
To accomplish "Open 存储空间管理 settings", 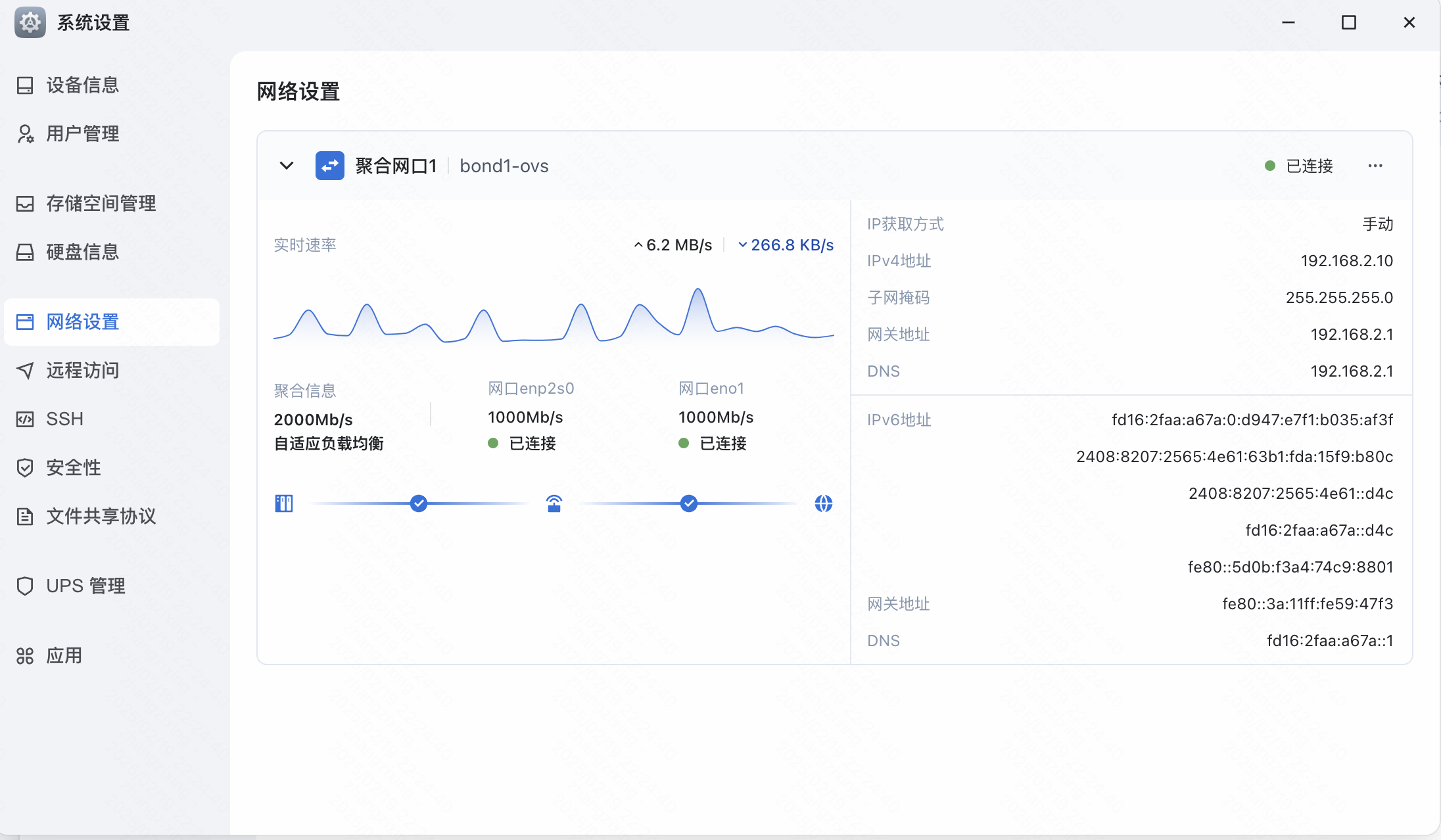I will 112,204.
